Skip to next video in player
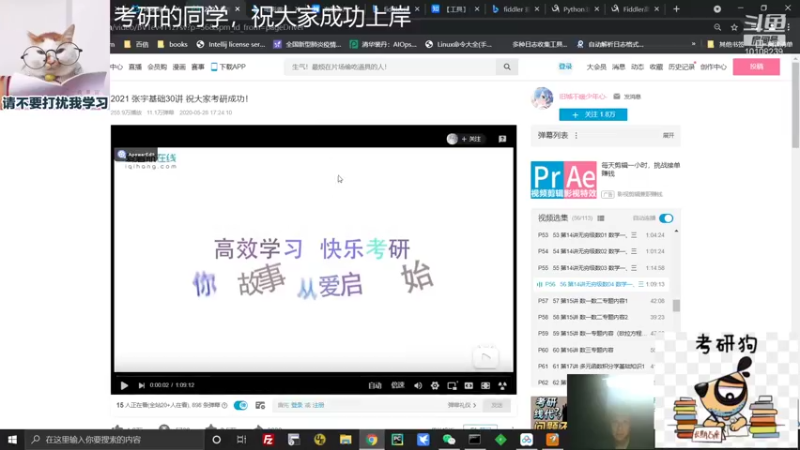The width and height of the screenshot is (800, 450). (141, 386)
